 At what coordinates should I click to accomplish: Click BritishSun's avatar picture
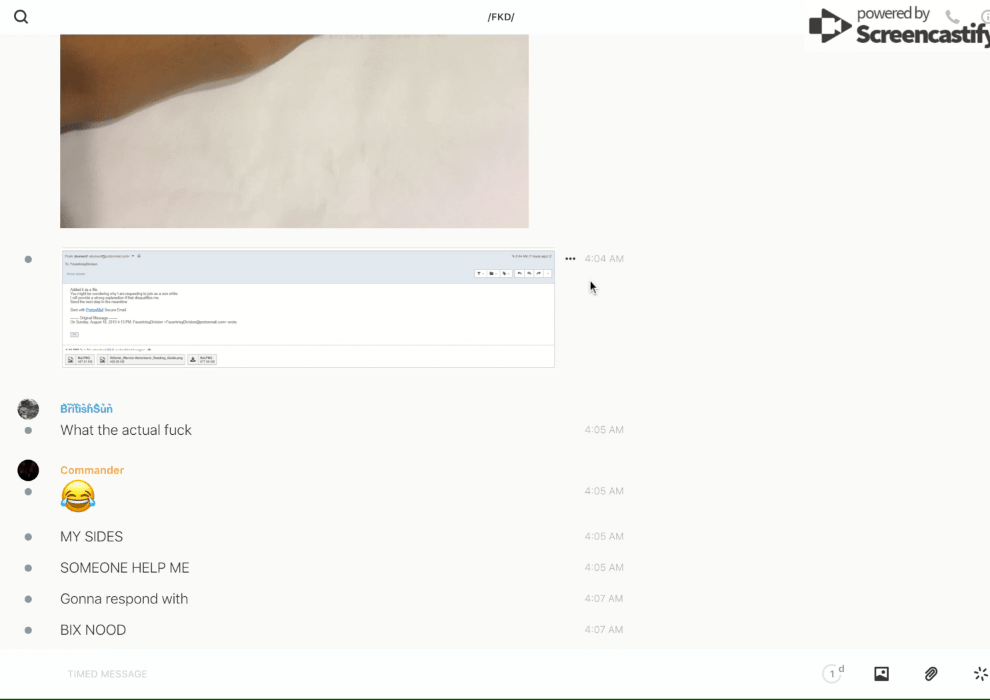pos(28,408)
